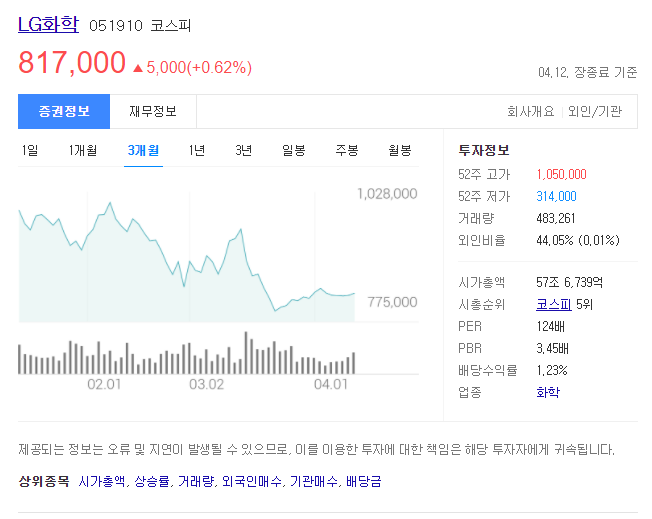This screenshot has width=652, height=519.
Task: Select the 증권정보 tab
Action: [x=64, y=111]
